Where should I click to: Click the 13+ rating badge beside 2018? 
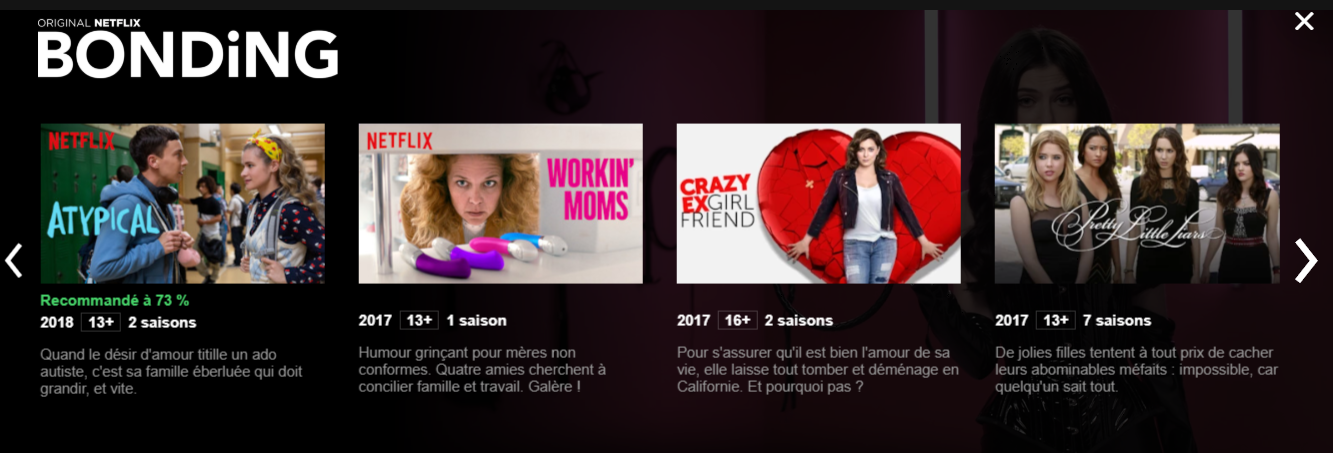point(101,322)
